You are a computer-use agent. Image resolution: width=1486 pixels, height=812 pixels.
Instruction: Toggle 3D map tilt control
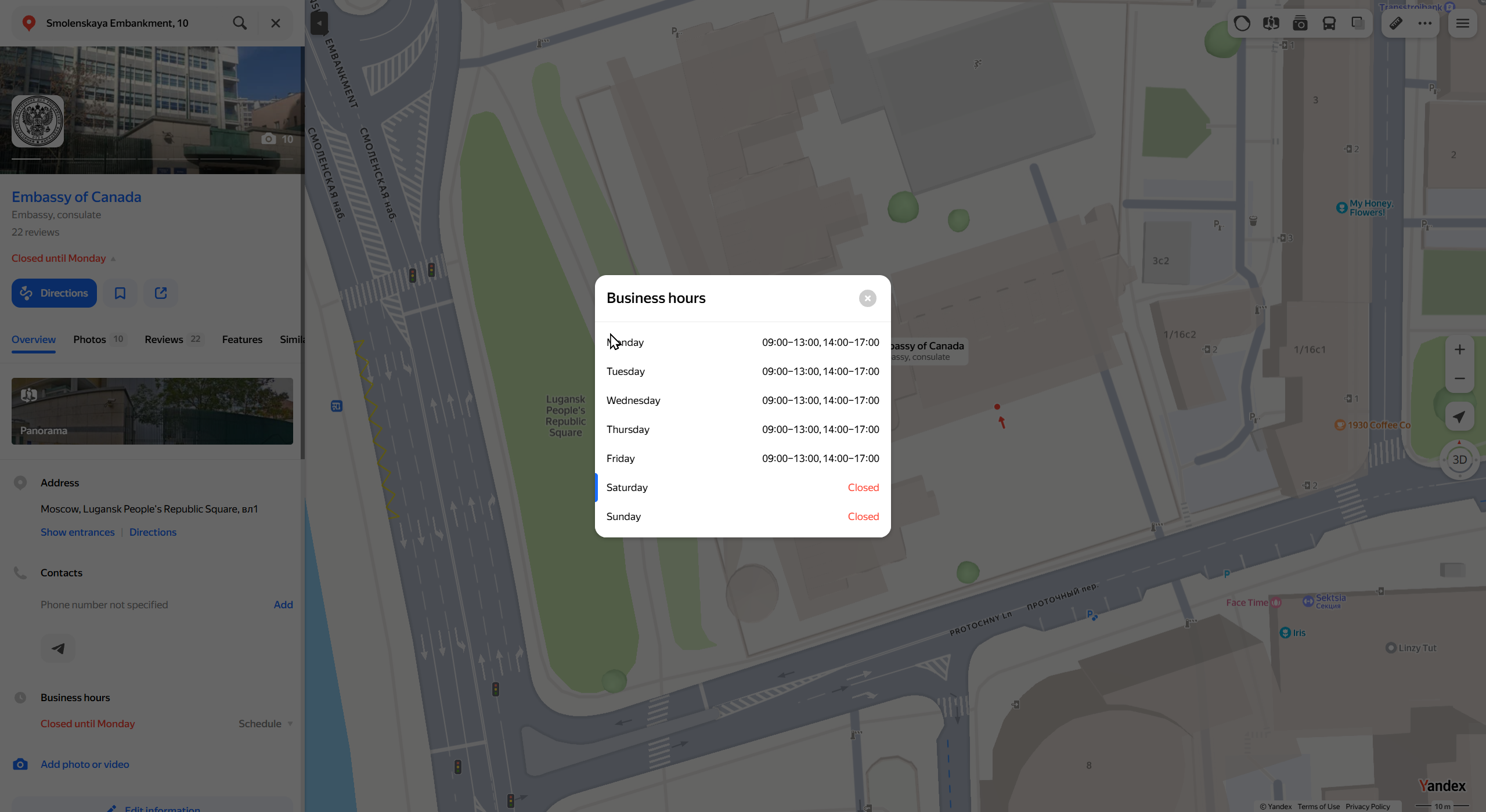(1460, 460)
